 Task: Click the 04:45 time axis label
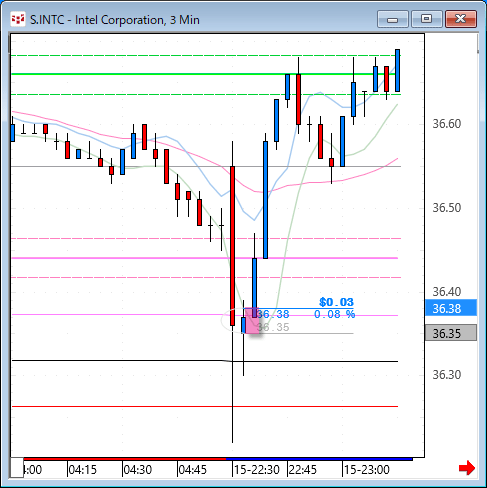coord(192,470)
